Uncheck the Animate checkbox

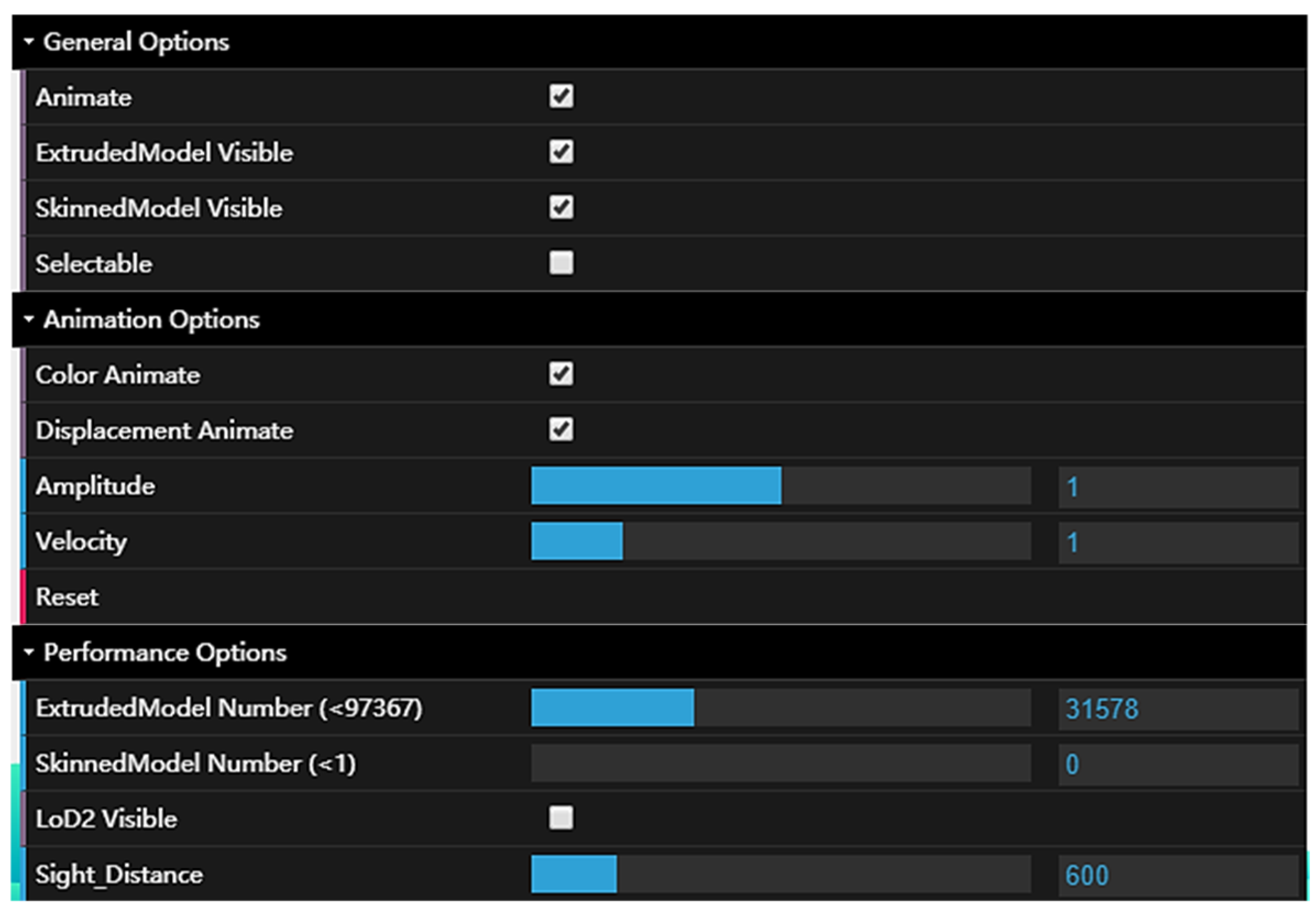560,97
